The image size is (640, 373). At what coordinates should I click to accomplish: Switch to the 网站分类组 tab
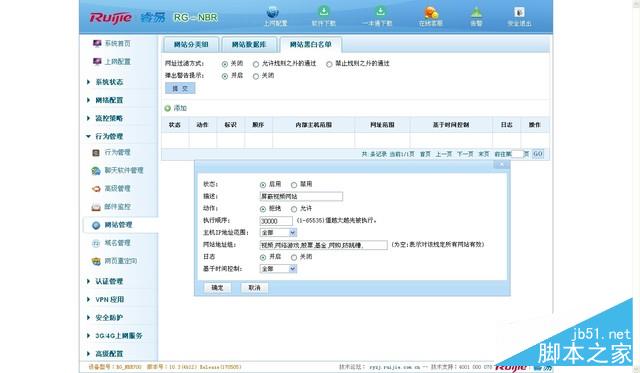click(x=191, y=44)
